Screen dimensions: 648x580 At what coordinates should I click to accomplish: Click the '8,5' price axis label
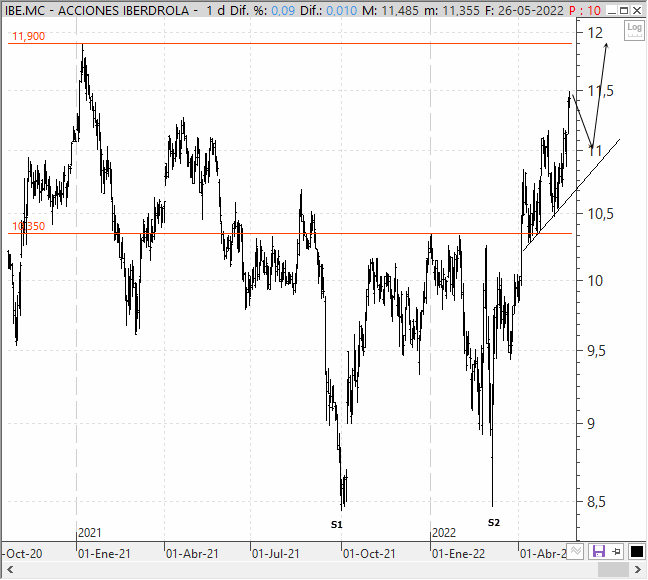[x=596, y=502]
